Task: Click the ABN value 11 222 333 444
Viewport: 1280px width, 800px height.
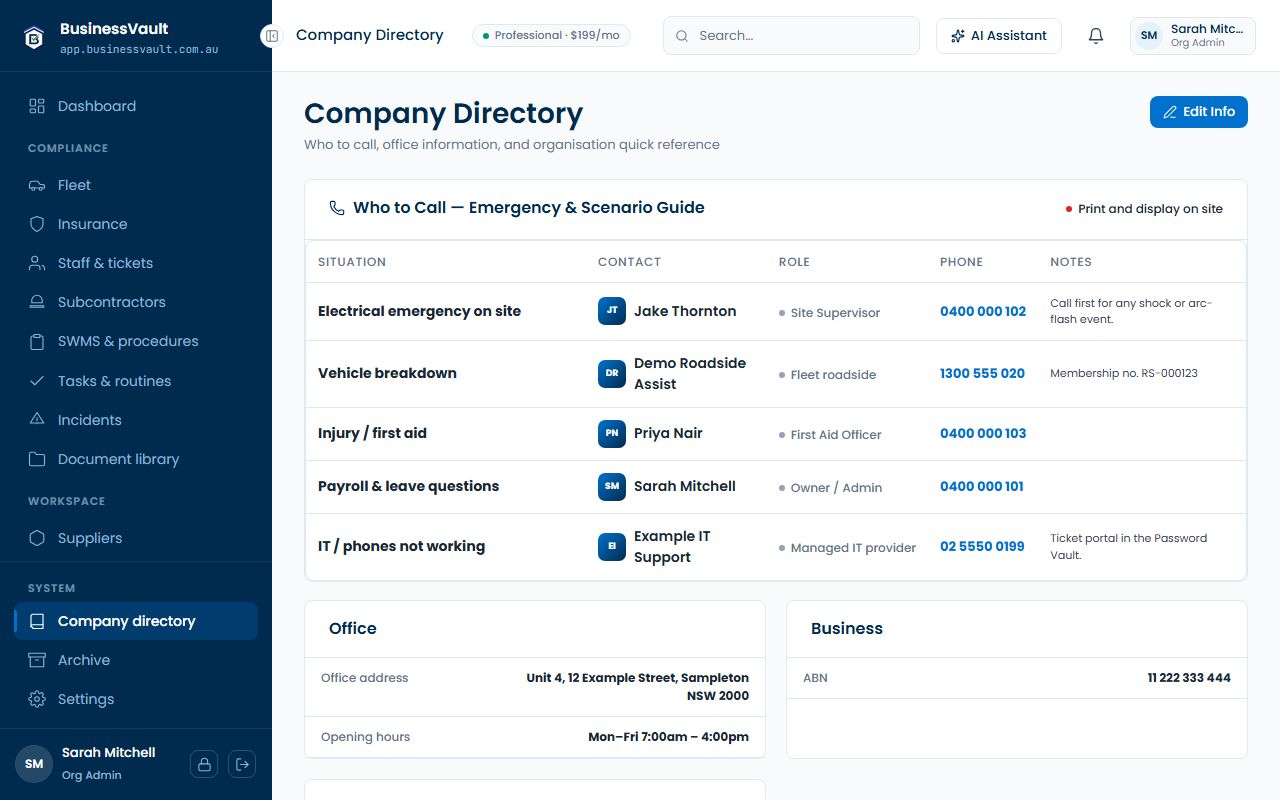Action: 1189,678
